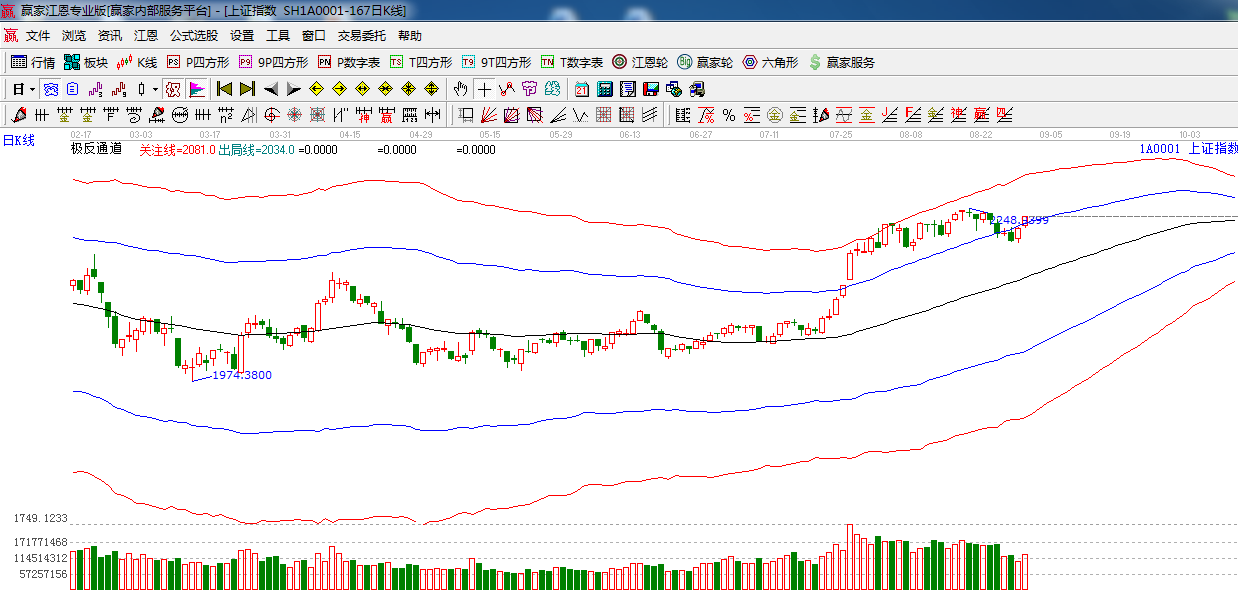1238x590 pixels.
Task: Click the calendar date icon
Action: point(581,89)
